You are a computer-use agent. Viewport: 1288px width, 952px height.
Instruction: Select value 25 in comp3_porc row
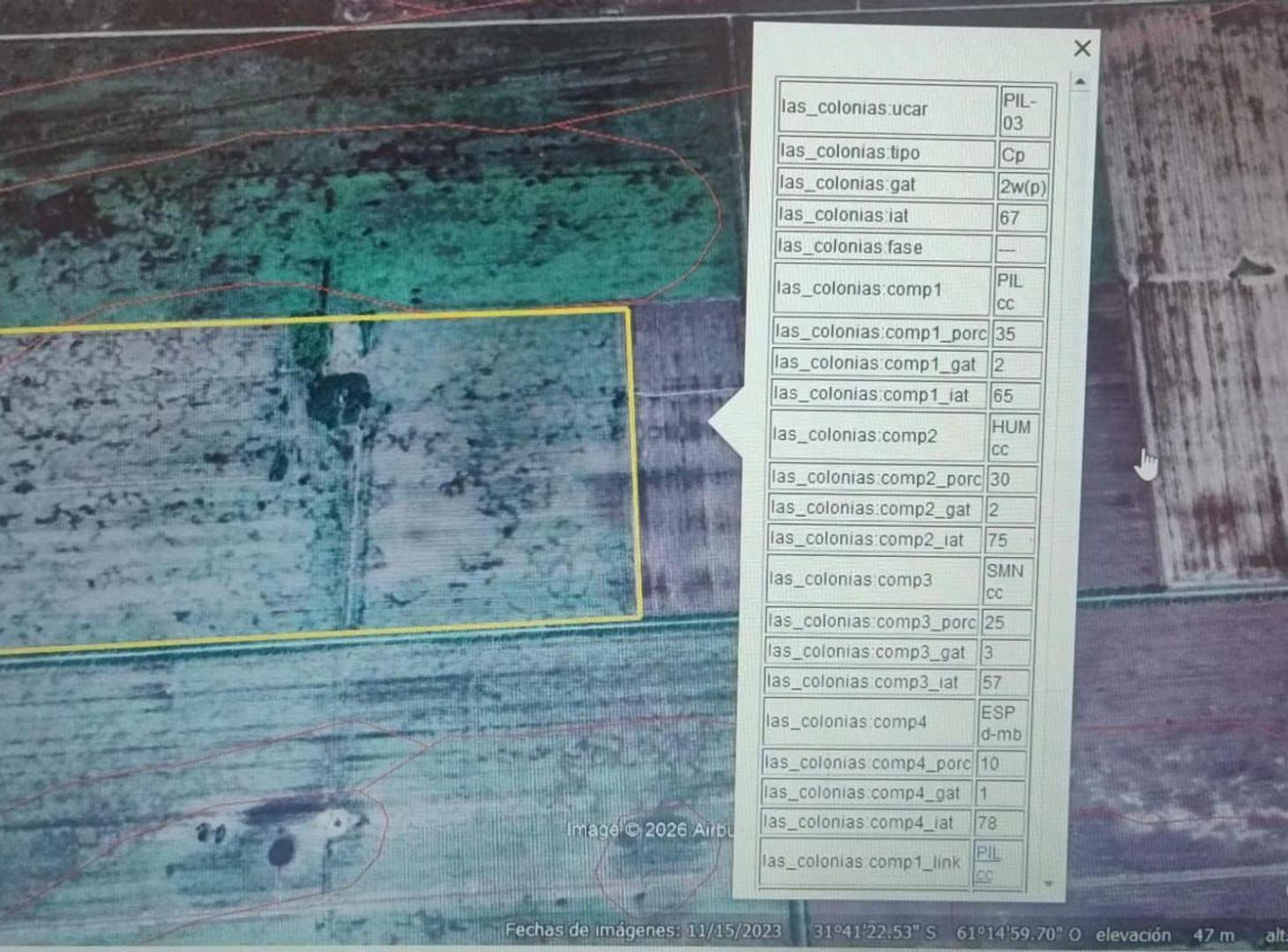1005,622
